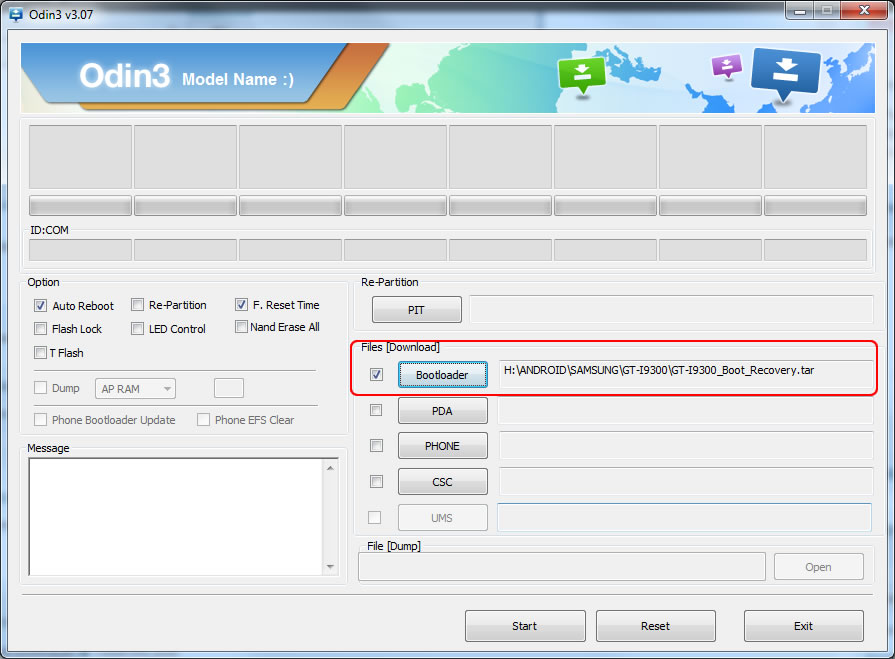Click the File [Dump] path field
This screenshot has height=659, width=895.
coord(562,567)
